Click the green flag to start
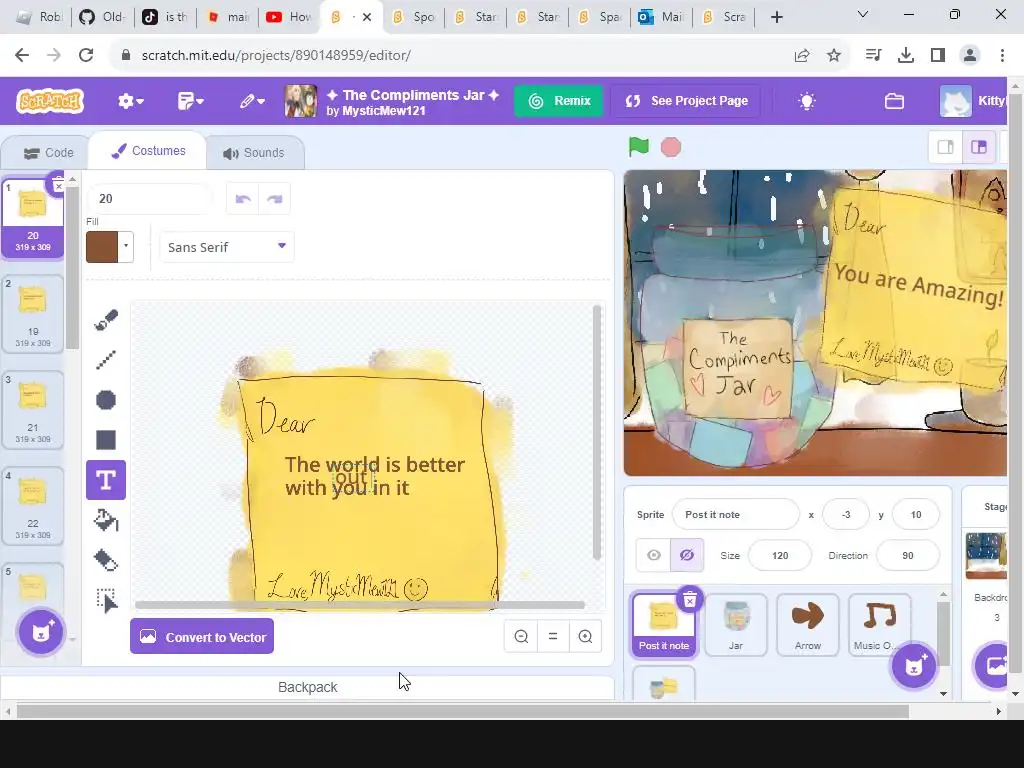The image size is (1024, 768). [639, 147]
